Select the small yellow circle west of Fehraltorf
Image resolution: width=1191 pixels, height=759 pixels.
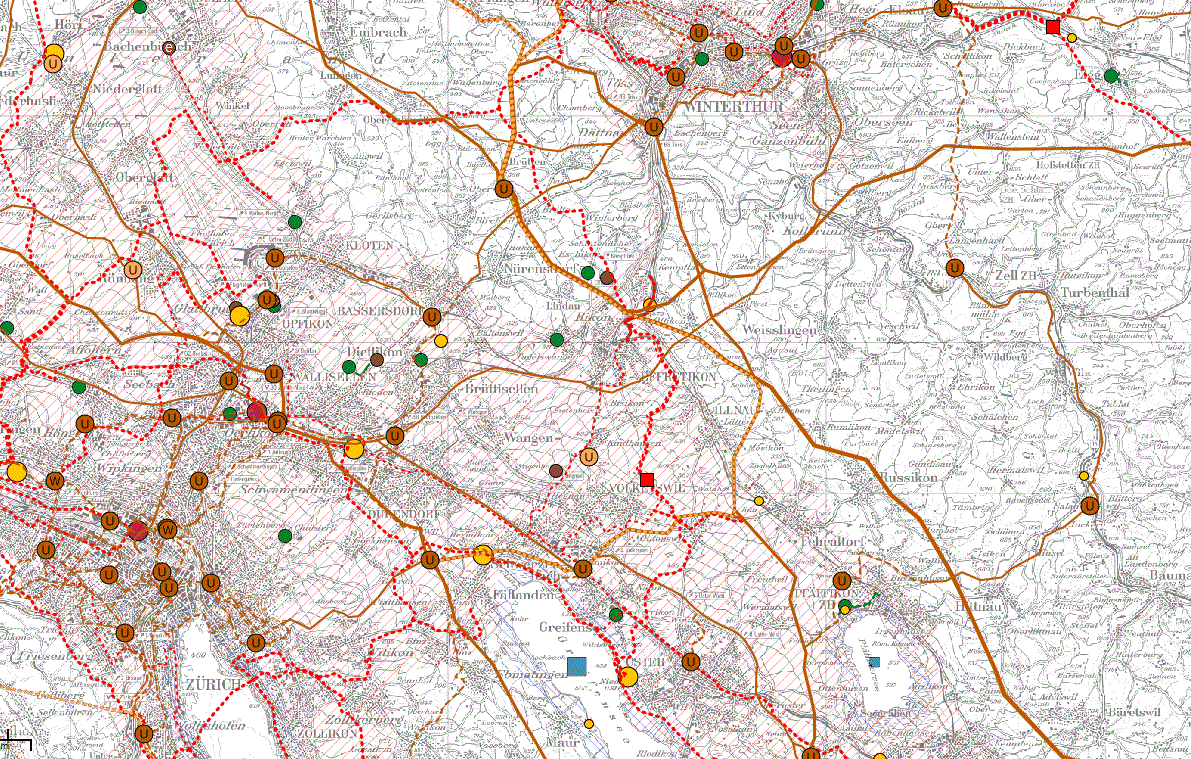[759, 500]
